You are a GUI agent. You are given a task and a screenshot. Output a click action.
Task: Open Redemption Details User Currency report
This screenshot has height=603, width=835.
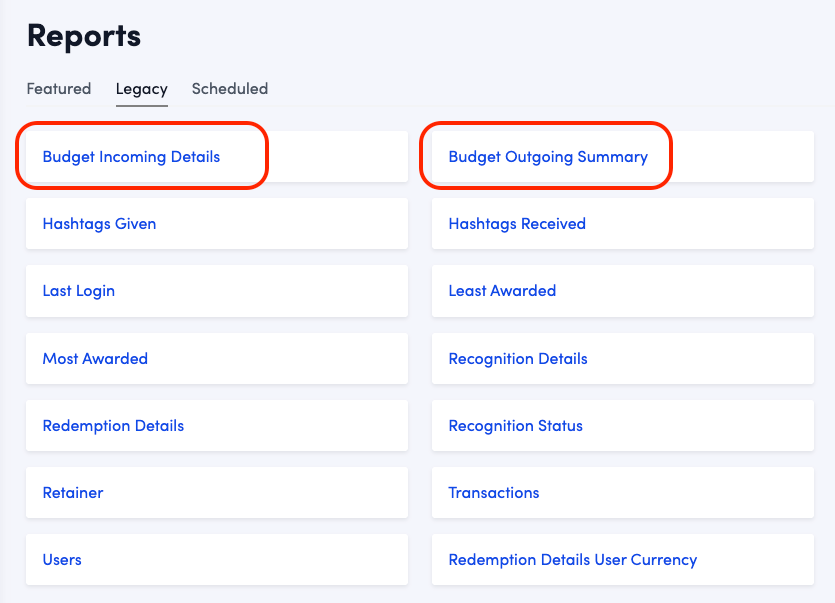(x=572, y=560)
